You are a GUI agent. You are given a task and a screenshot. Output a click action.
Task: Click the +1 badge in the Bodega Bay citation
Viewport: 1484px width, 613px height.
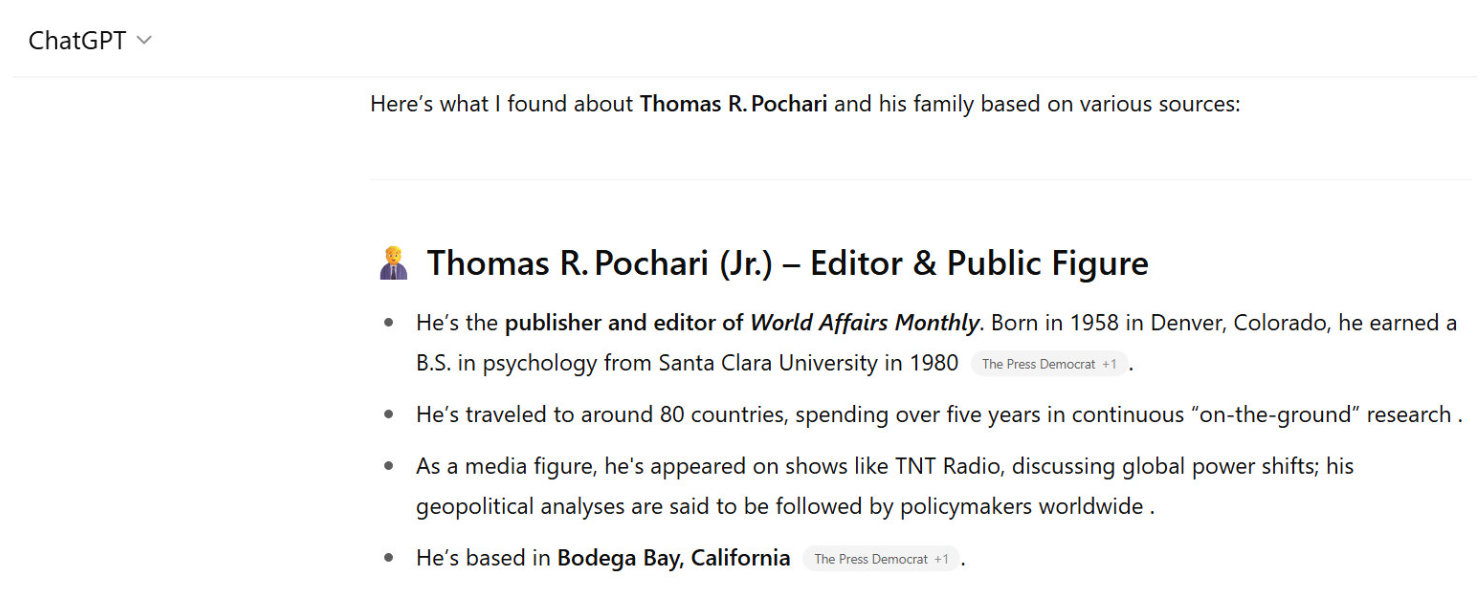pyautogui.click(x=942, y=559)
